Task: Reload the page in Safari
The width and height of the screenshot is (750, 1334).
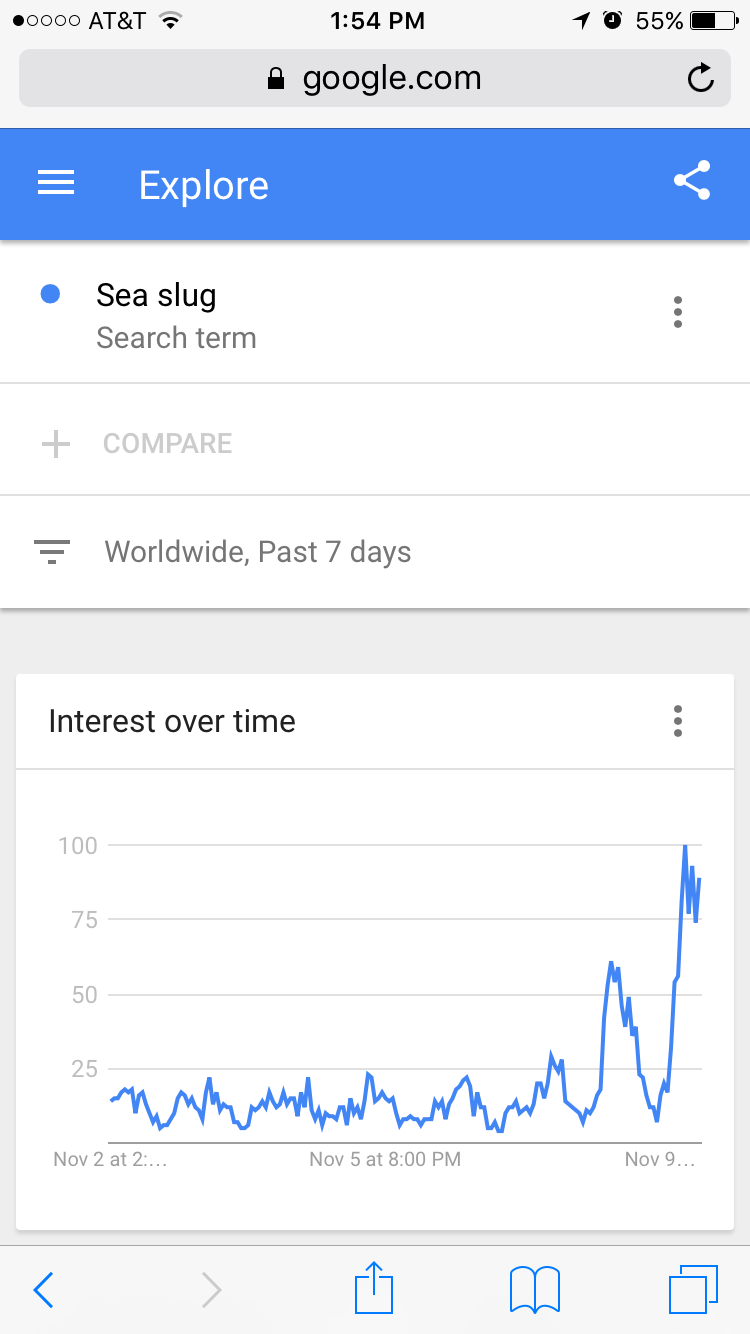Action: pyautogui.click(x=701, y=78)
